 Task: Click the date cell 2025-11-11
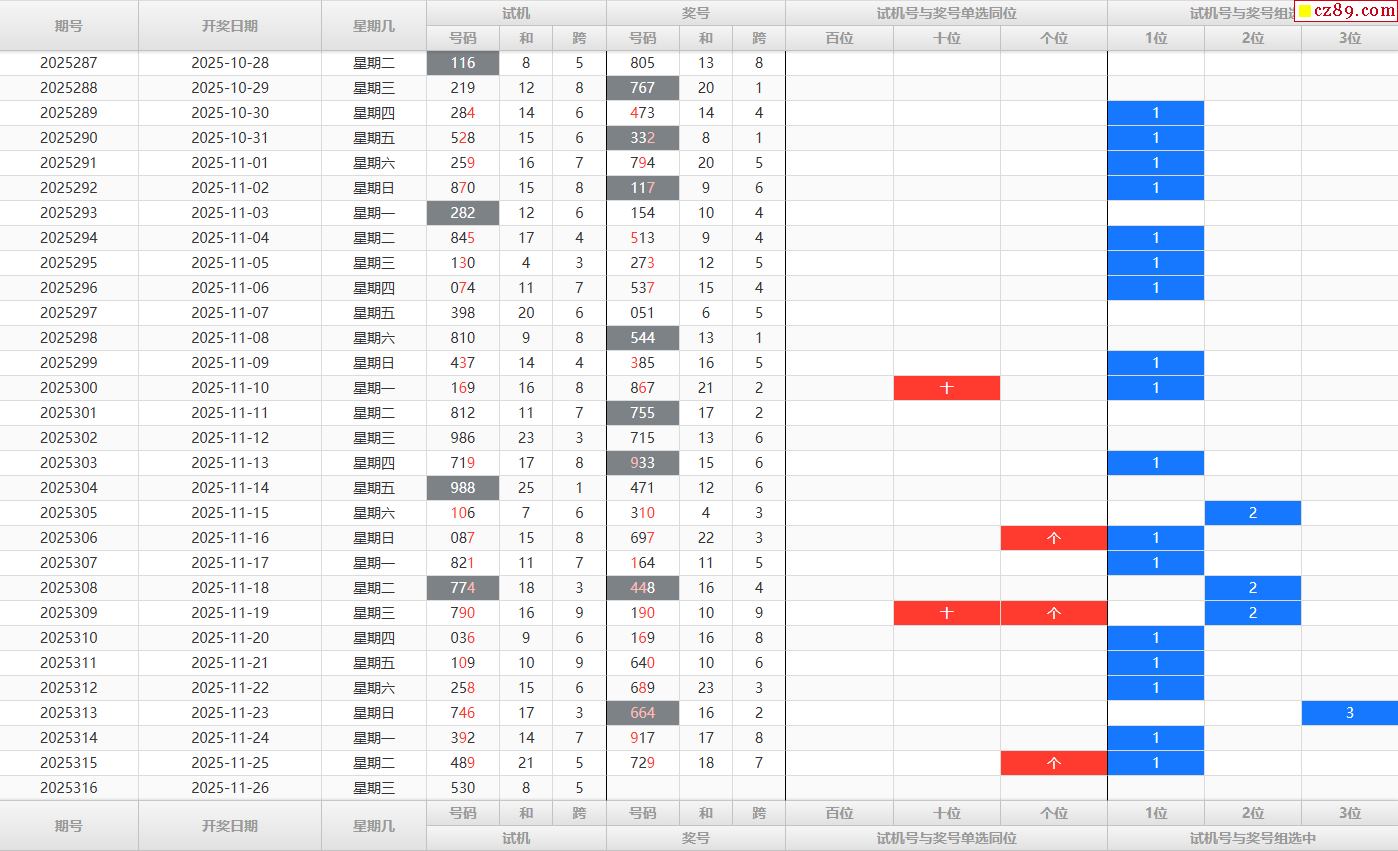click(230, 413)
